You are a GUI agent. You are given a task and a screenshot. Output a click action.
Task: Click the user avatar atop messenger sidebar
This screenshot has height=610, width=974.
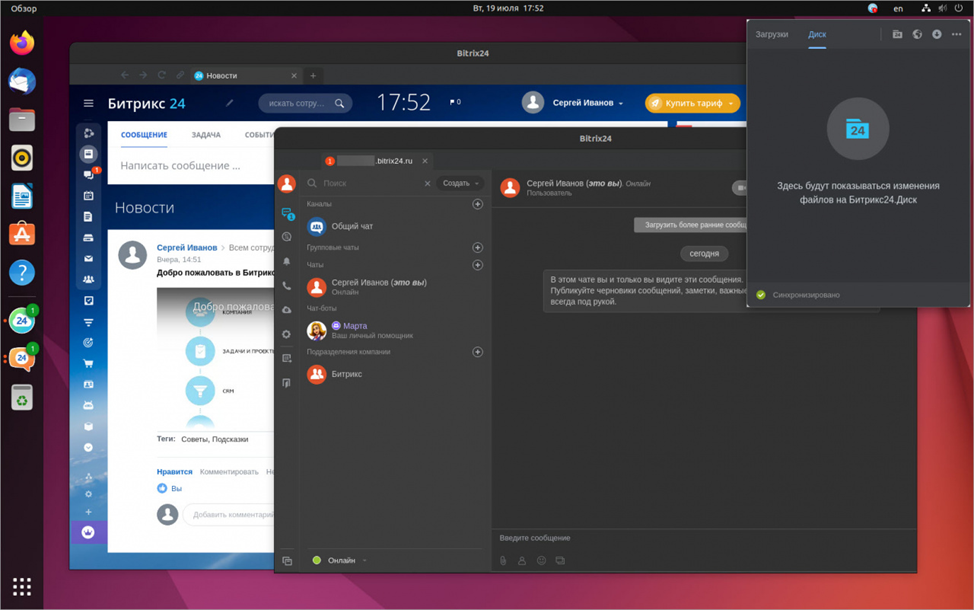click(x=286, y=183)
